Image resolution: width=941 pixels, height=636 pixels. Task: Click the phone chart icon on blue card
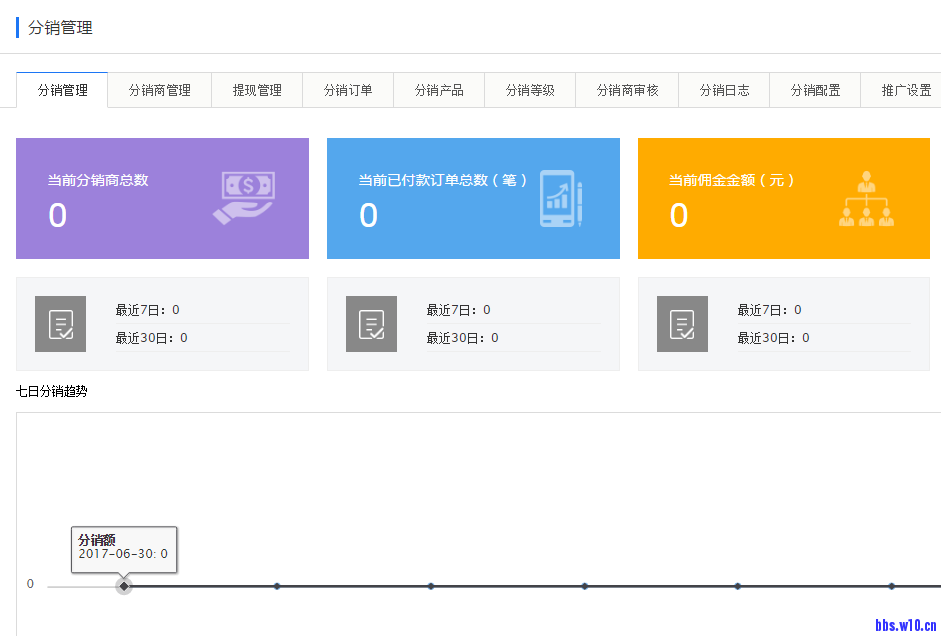(x=560, y=198)
